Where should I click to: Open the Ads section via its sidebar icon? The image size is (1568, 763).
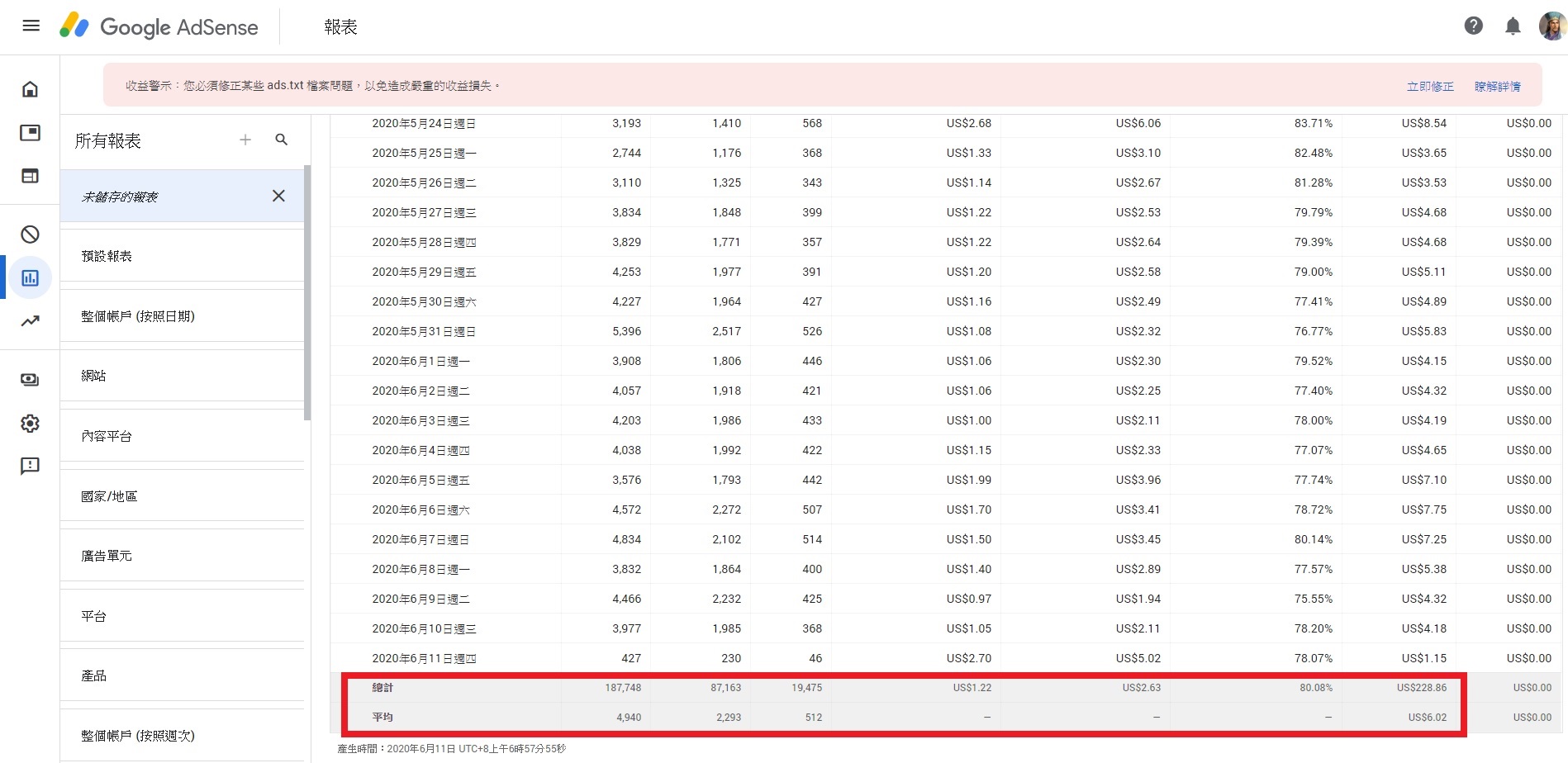pos(30,132)
